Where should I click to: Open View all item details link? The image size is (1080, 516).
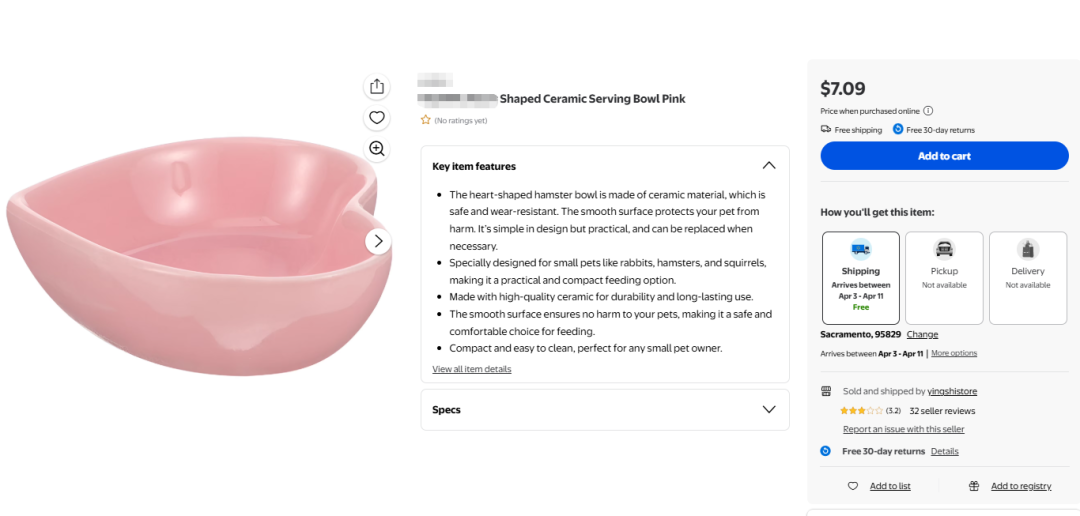point(472,369)
